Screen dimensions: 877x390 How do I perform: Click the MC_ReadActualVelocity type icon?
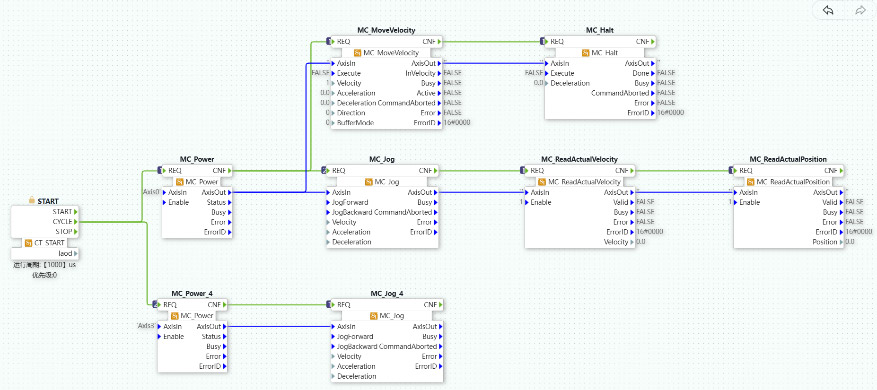coord(542,182)
